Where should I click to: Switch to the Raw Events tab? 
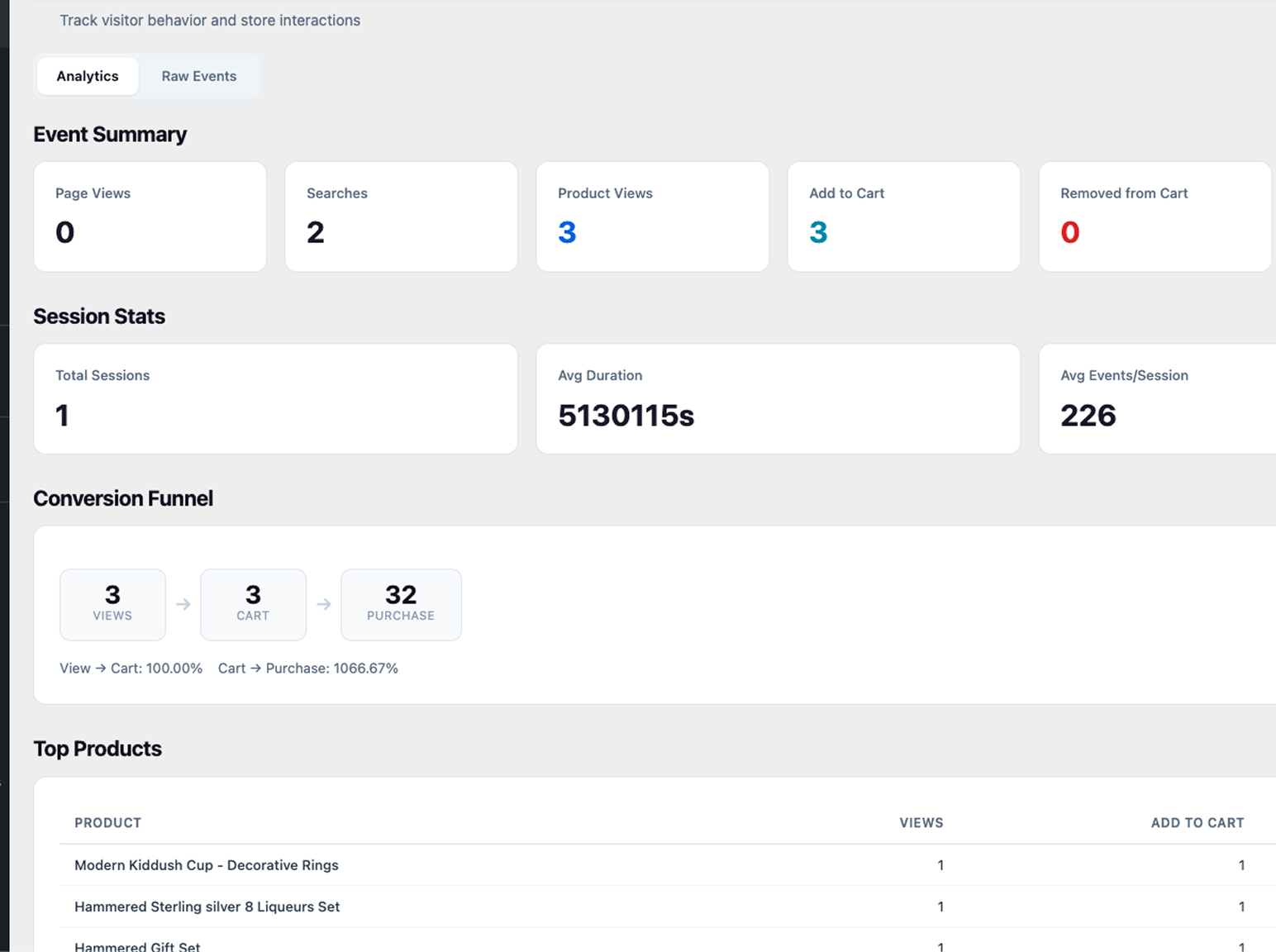pos(198,76)
